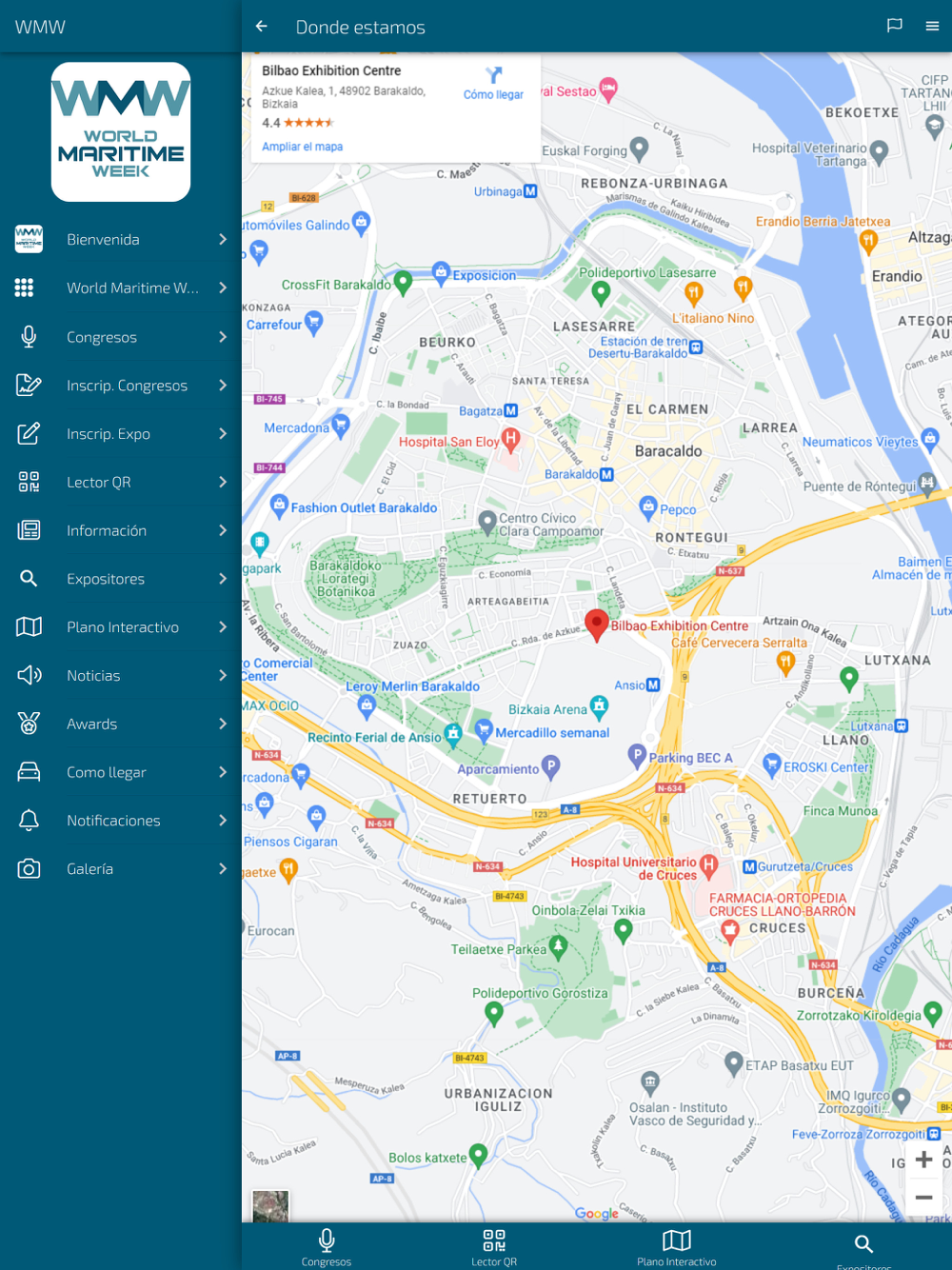This screenshot has height=1270, width=952.
Task: Click the Google logo on map
Action: point(597,1213)
